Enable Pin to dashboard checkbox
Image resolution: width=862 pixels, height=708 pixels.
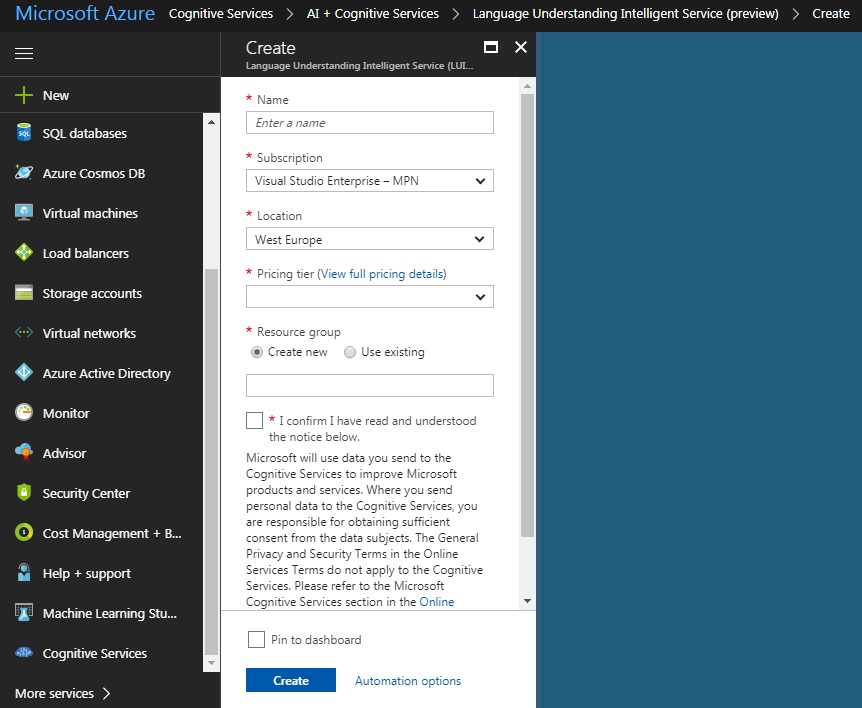pos(256,640)
